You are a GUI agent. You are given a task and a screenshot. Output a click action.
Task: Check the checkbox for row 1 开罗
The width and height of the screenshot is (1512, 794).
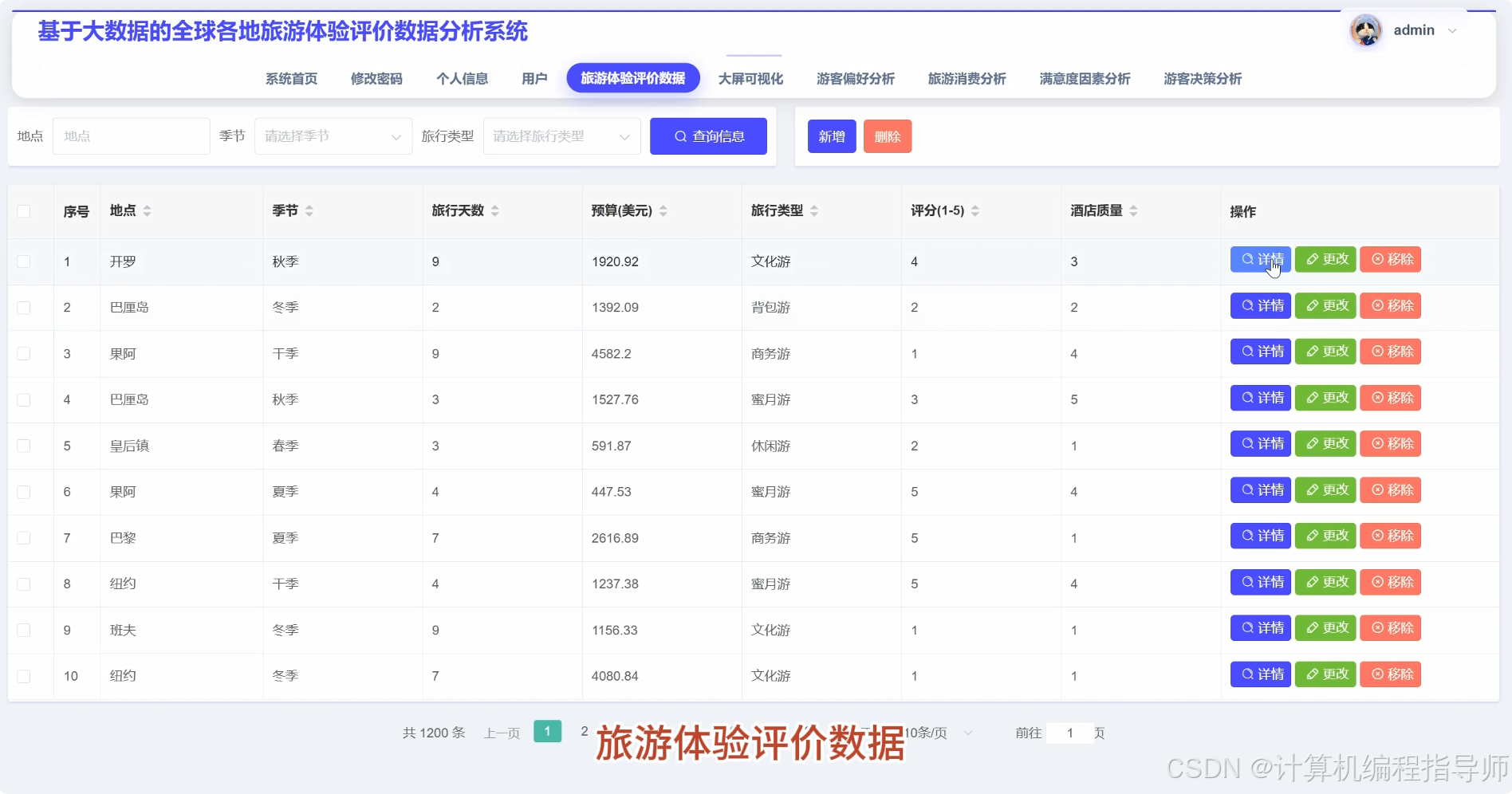point(23,261)
